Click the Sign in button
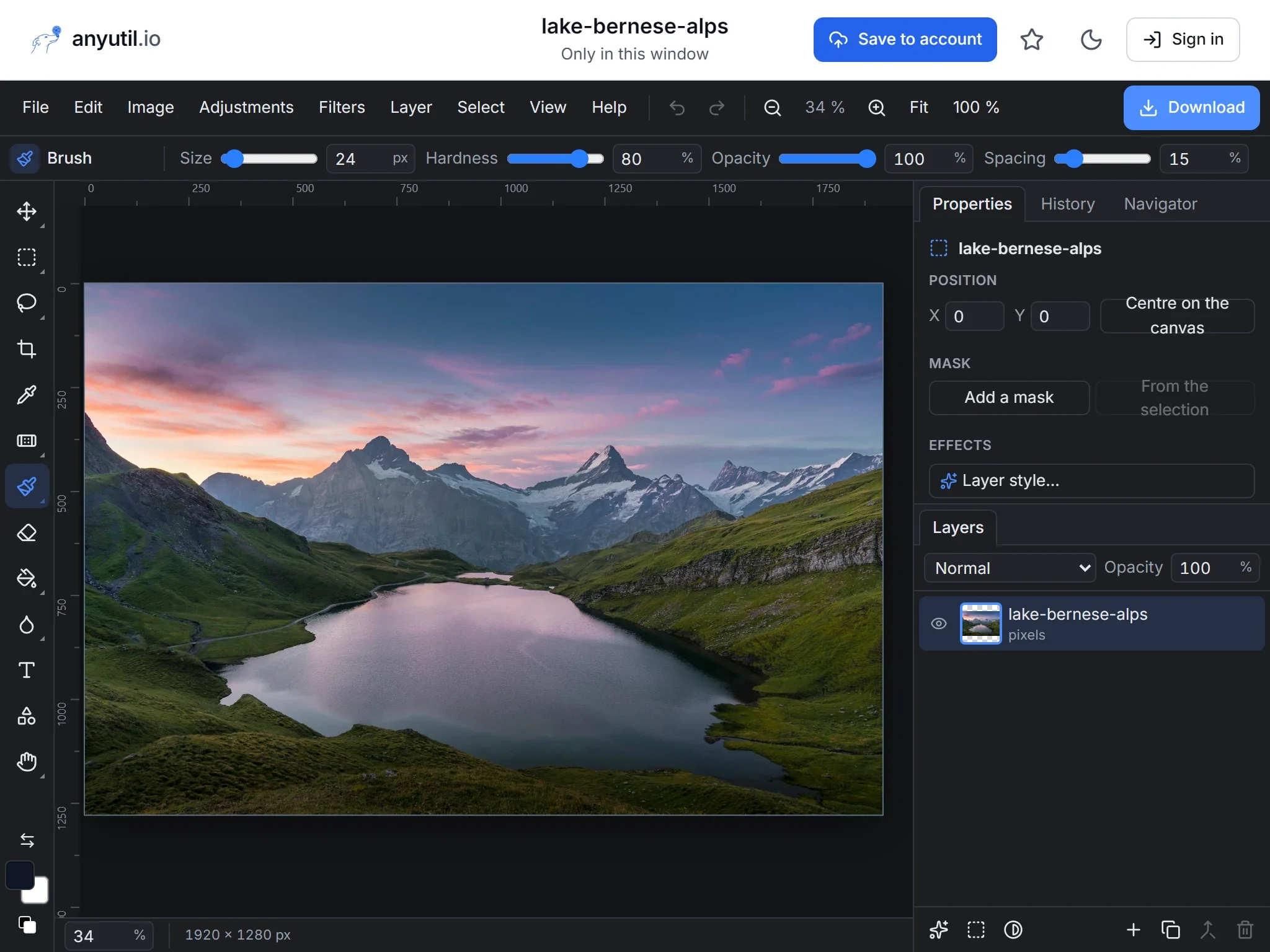Image resolution: width=1270 pixels, height=952 pixels. pos(1183,40)
